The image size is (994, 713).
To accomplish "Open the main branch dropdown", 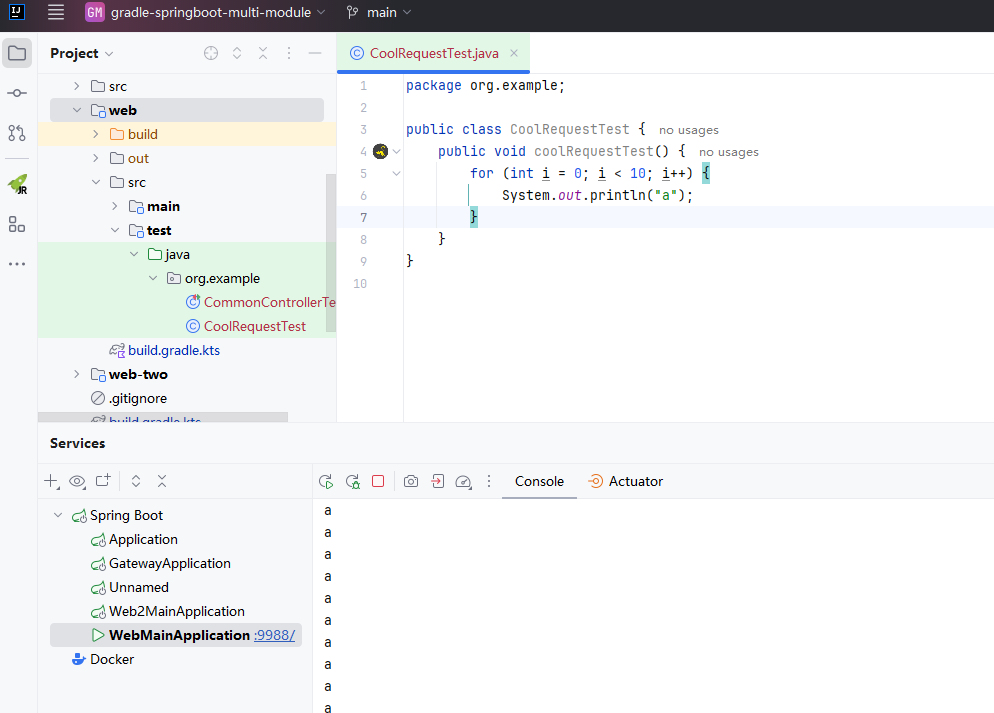I will pos(379,13).
